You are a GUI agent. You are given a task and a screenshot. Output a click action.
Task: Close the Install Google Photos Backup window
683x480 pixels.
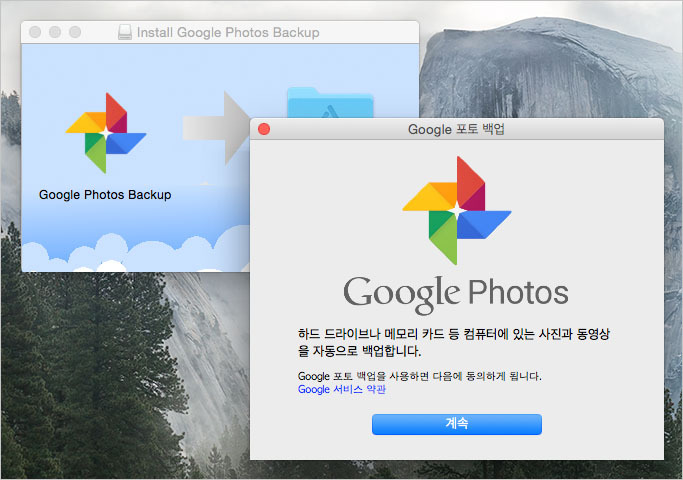click(x=35, y=32)
